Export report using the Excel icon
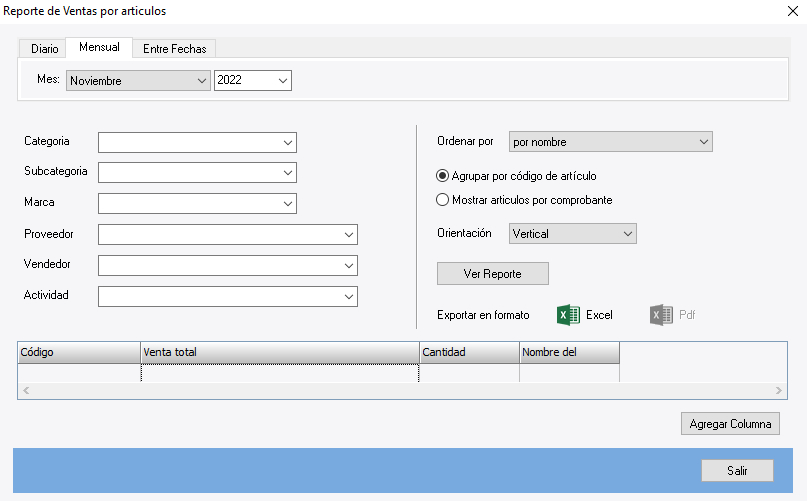This screenshot has height=501, width=807. (x=568, y=315)
